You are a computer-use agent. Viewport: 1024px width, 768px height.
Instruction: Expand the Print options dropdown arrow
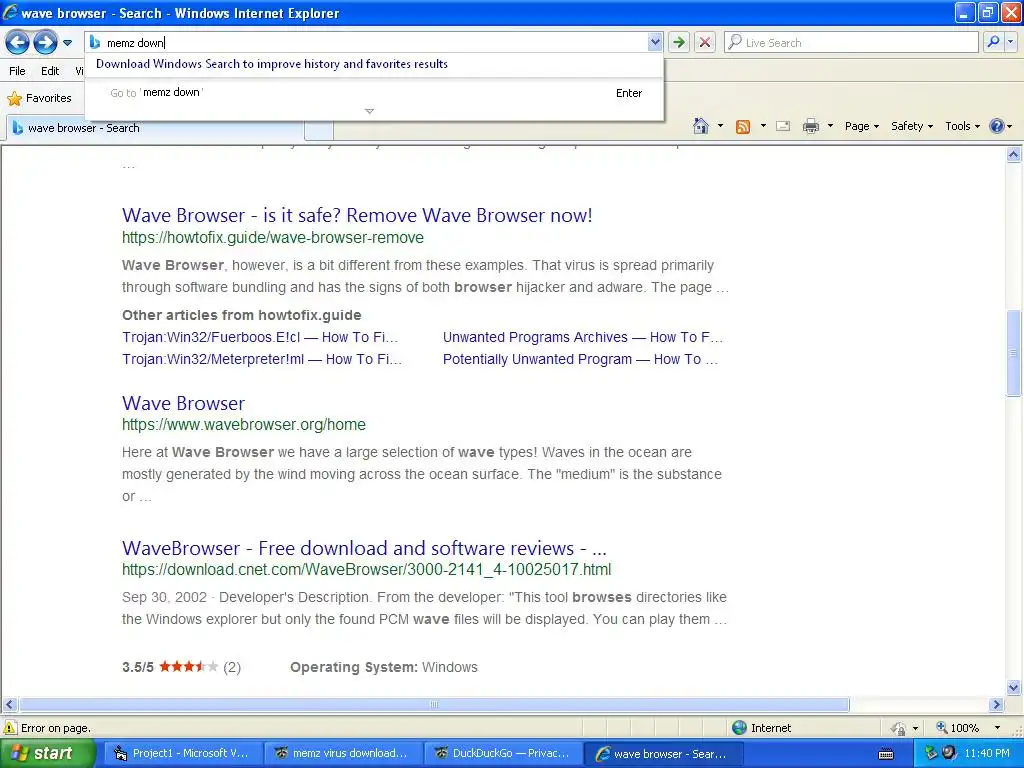click(830, 126)
